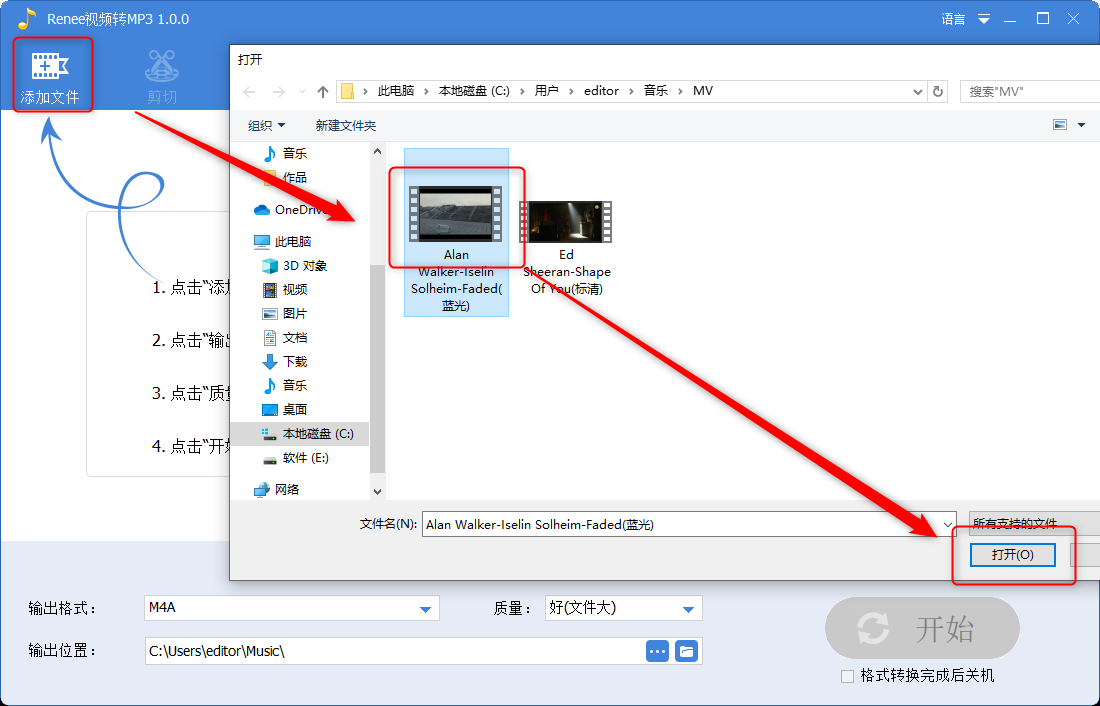Screen dimensions: 1100x706
Task: Select 网络 (Network) in navigation tree
Action: coord(277,489)
